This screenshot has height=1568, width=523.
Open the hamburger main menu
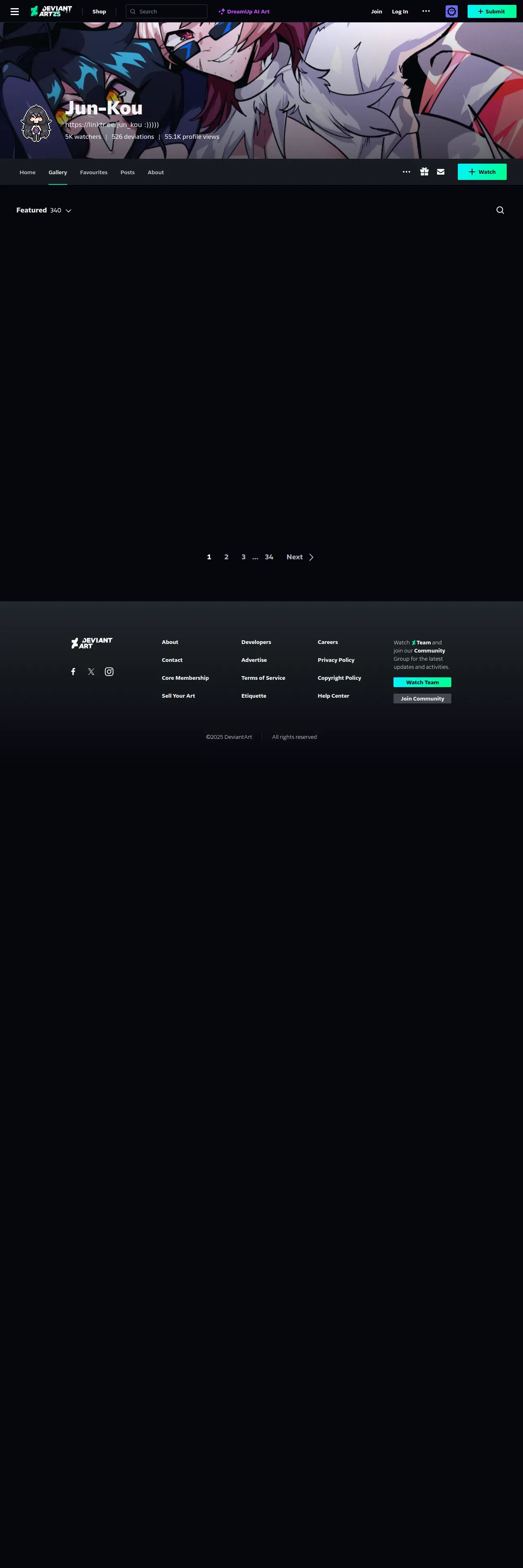tap(15, 11)
